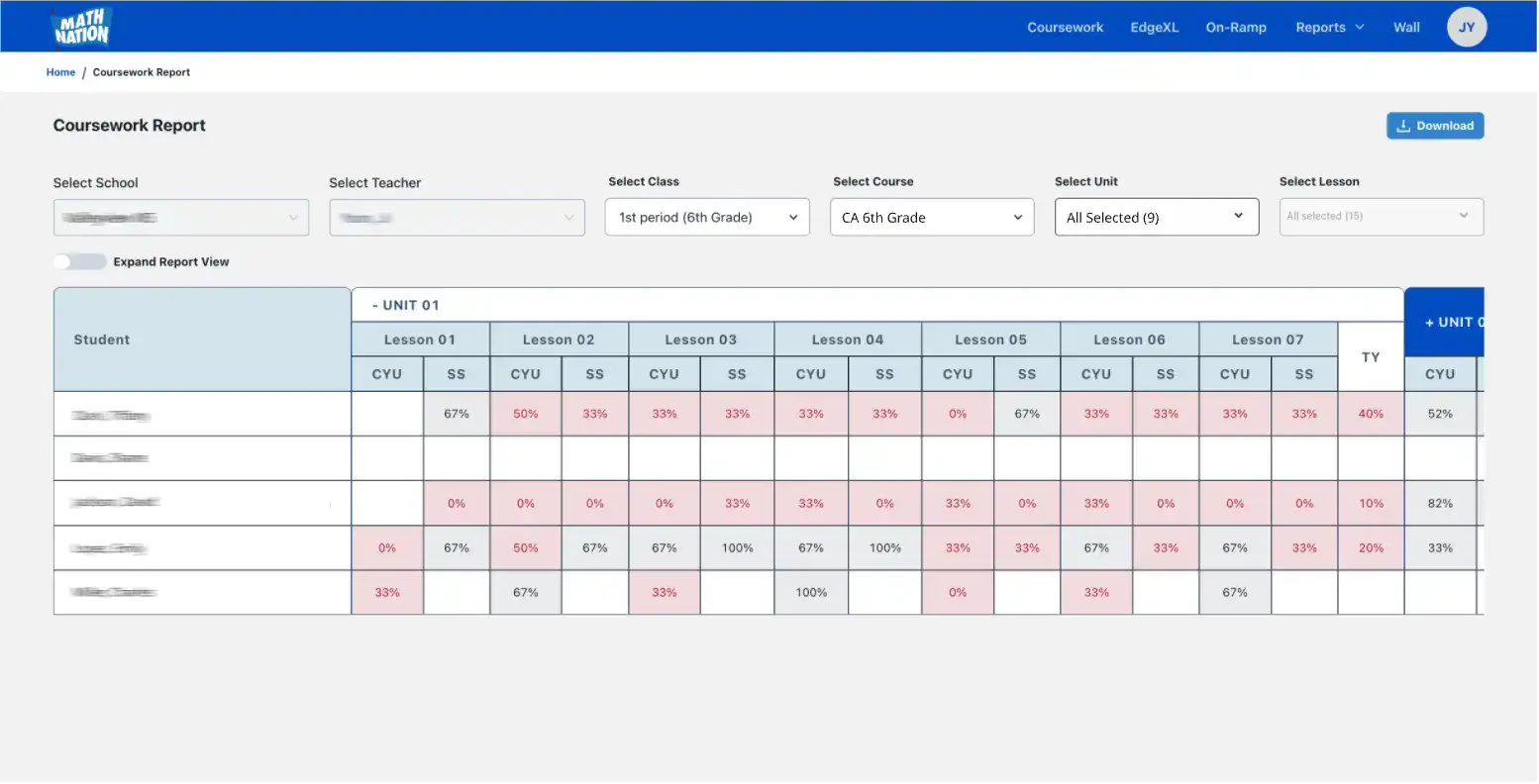Image resolution: width=1539 pixels, height=784 pixels.
Task: Click the Lesson 01 column header
Action: pyautogui.click(x=420, y=340)
